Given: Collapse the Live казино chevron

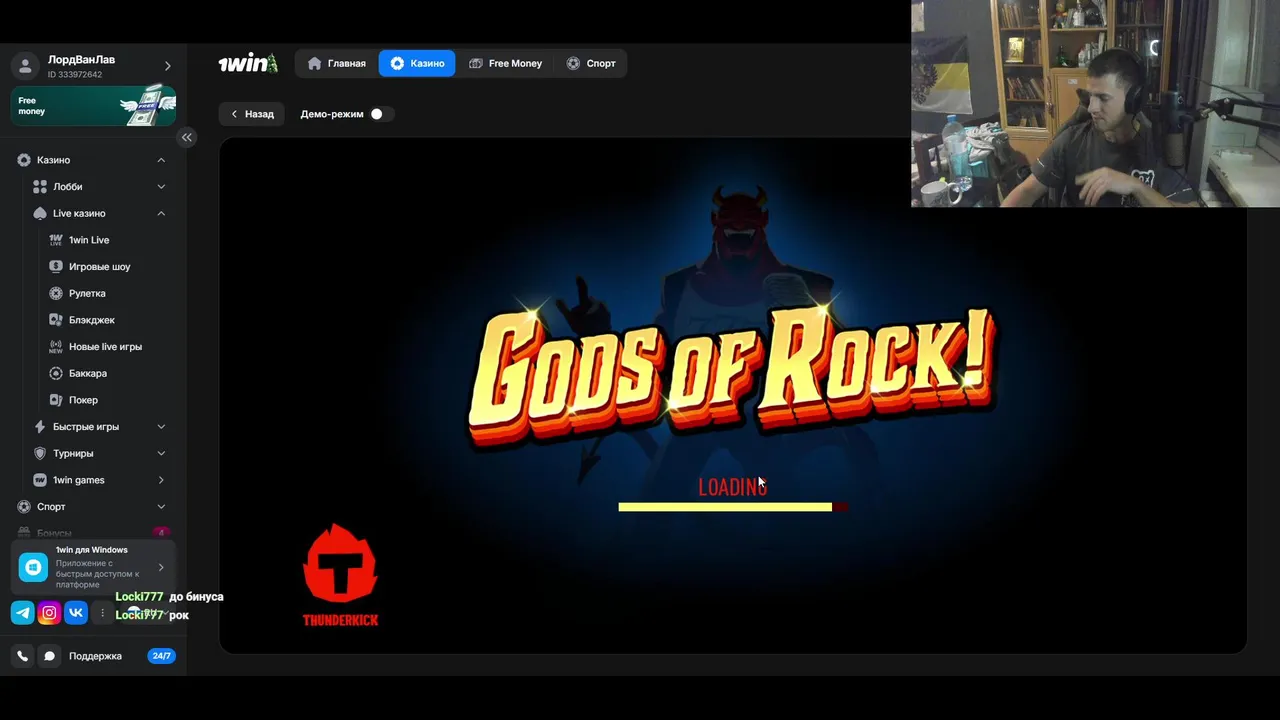Looking at the screenshot, I should [x=161, y=213].
